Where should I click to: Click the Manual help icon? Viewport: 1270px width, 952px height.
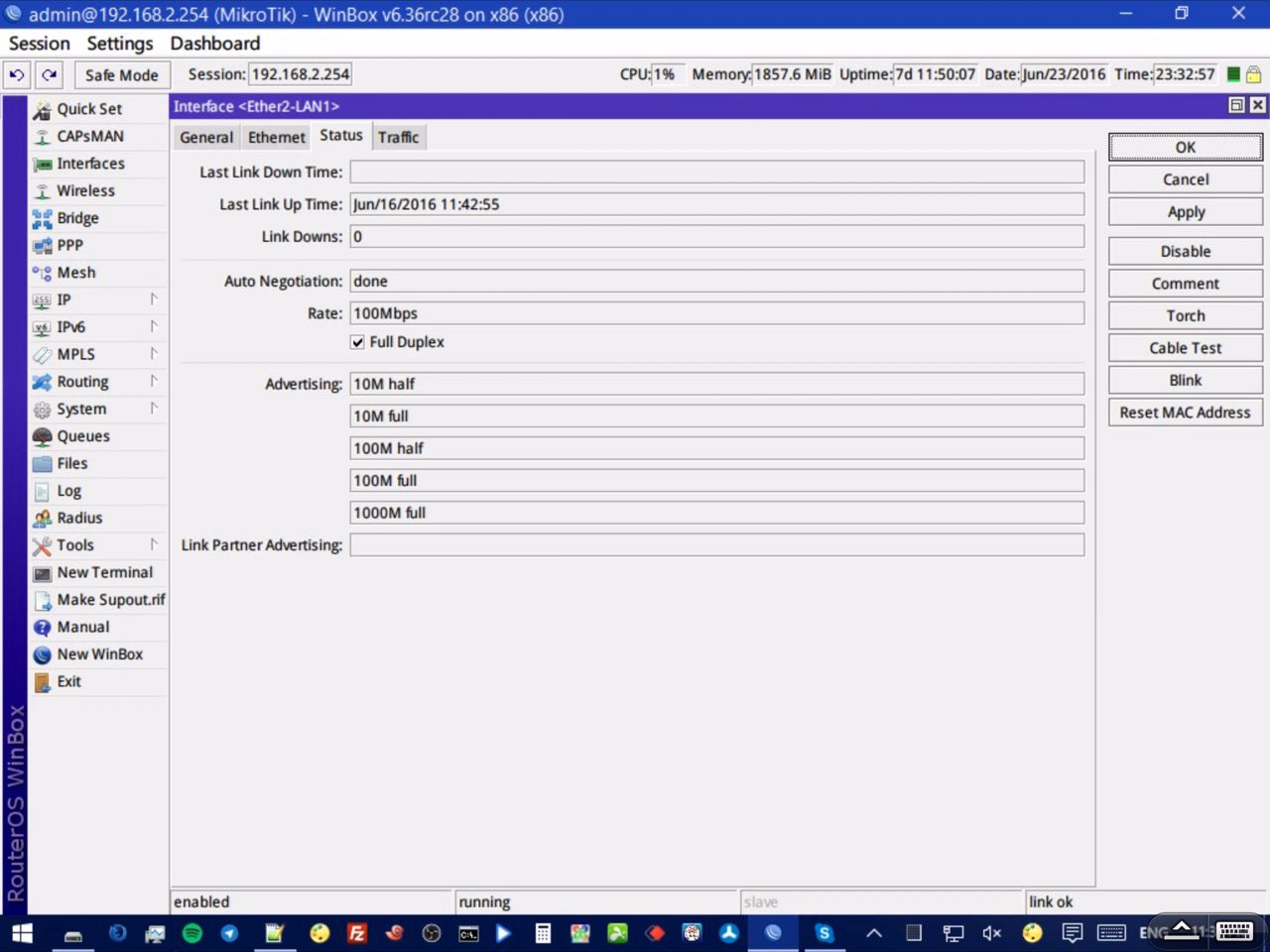point(42,628)
